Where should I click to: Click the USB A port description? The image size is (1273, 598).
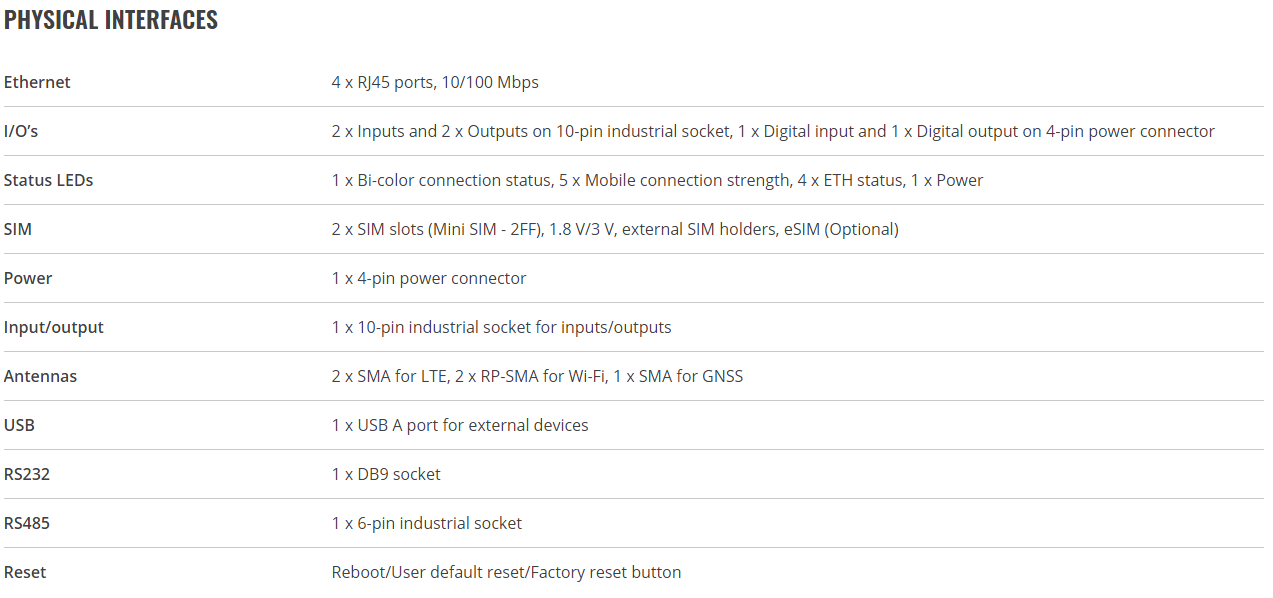point(460,425)
